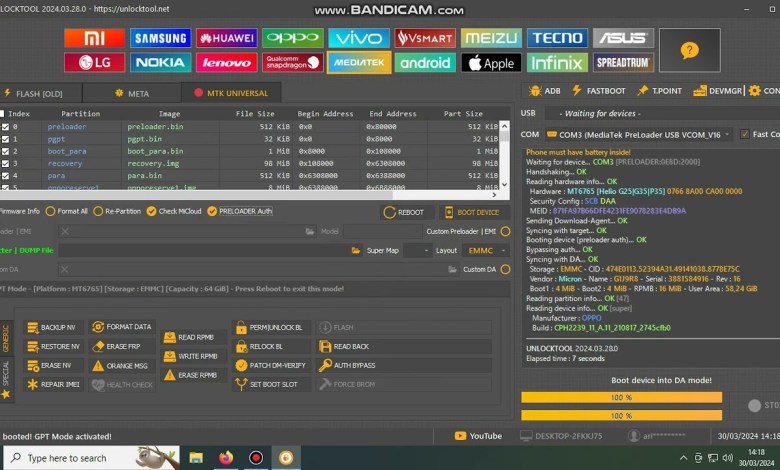Click the yellow question mark help icon
780x470 pixels.
tap(687, 50)
